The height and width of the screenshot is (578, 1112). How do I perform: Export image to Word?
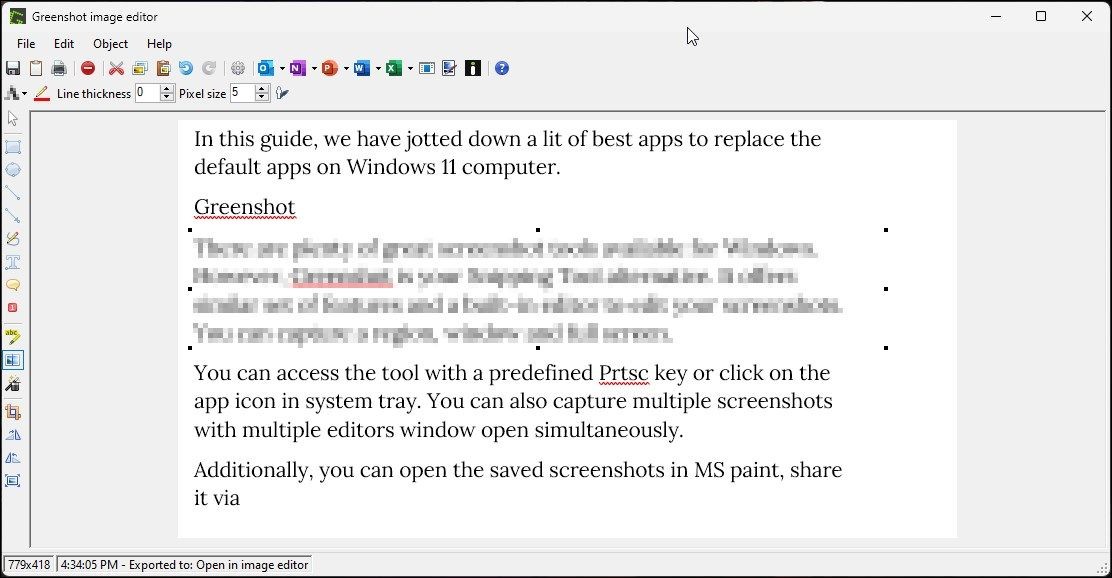(362, 68)
